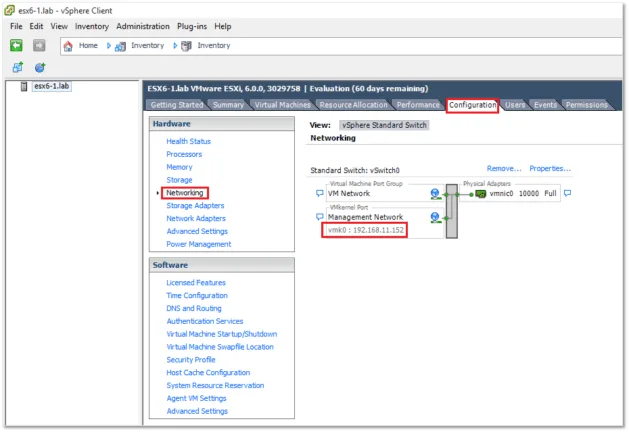Click the Properties... link for vSwitch0
Viewport: 629px width, 432px height.
click(550, 168)
